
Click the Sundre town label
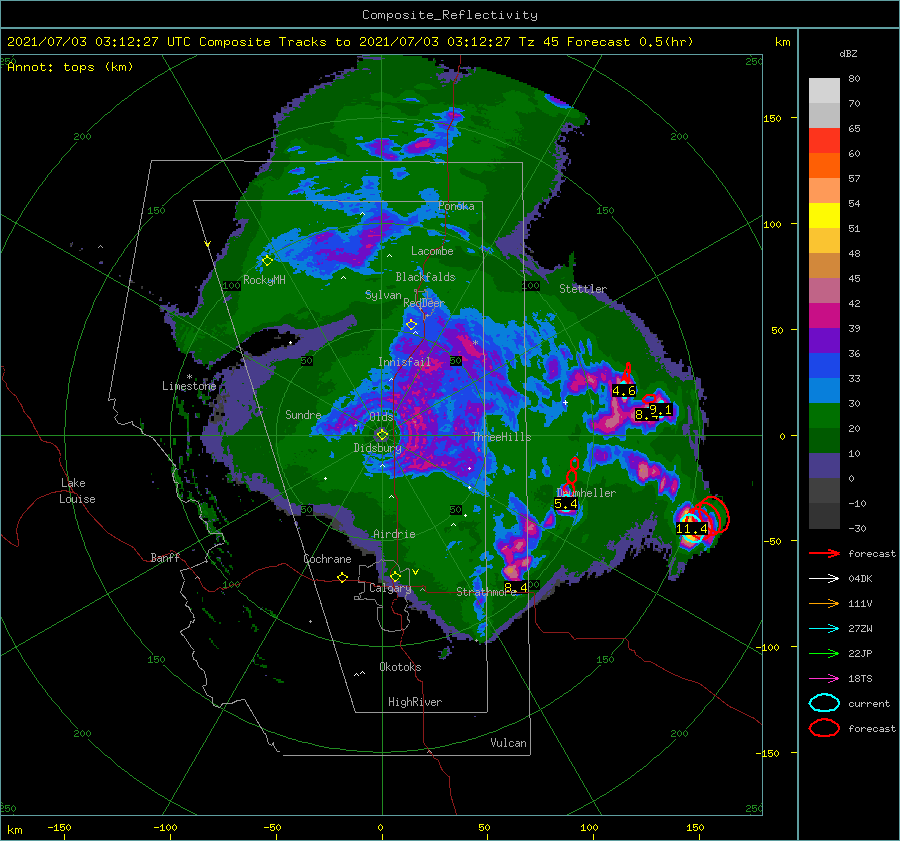click(x=303, y=414)
